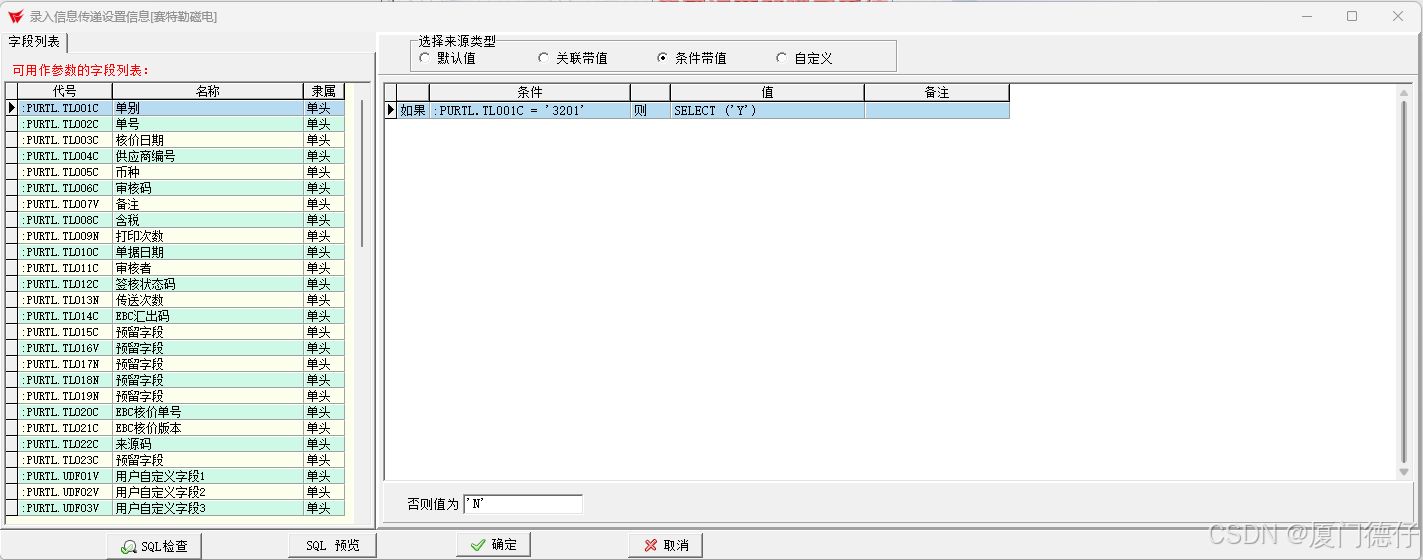The image size is (1423, 560).
Task: Select the value cell SELECT ('Y')
Action: point(767,110)
